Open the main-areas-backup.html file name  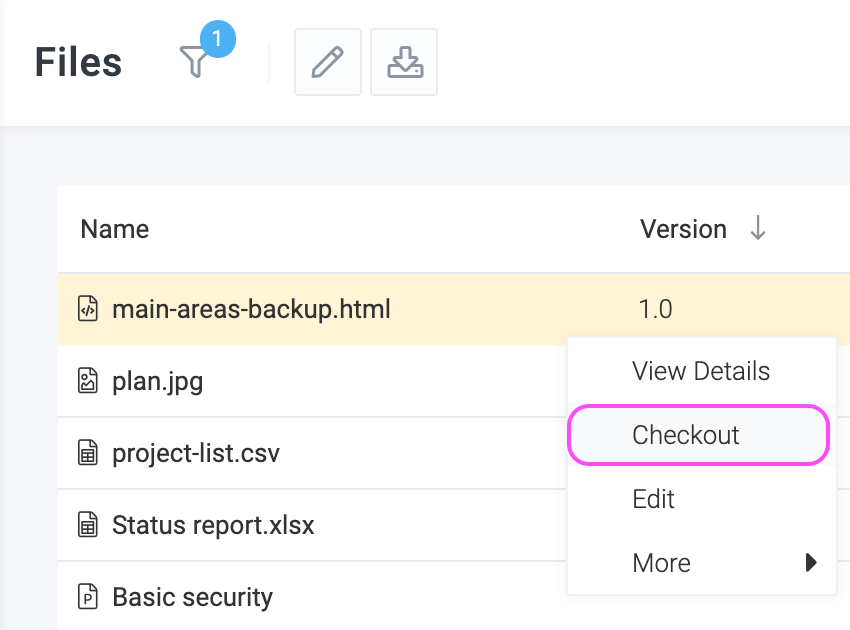(251, 309)
